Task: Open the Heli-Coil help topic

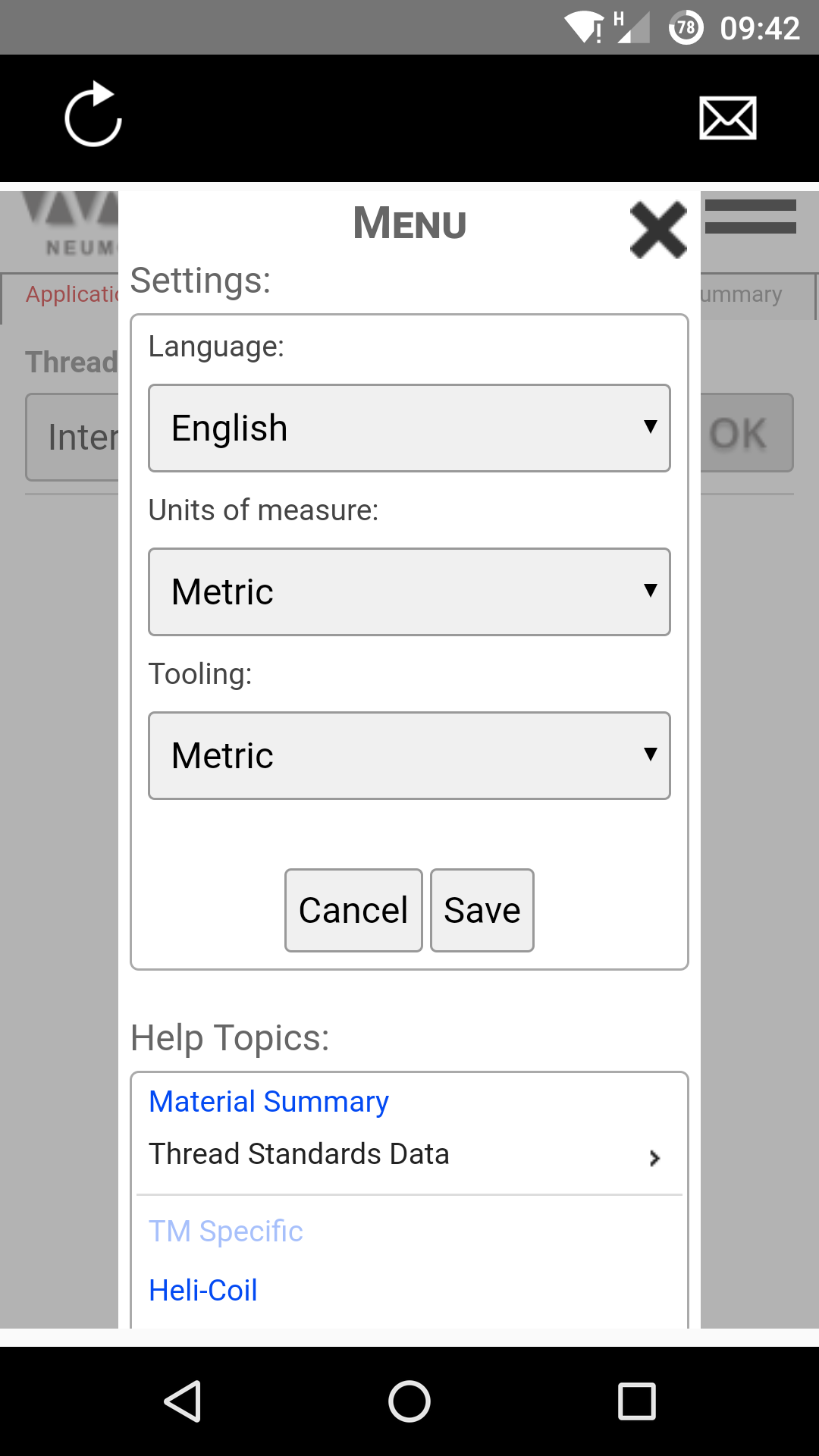Action: click(x=203, y=1290)
